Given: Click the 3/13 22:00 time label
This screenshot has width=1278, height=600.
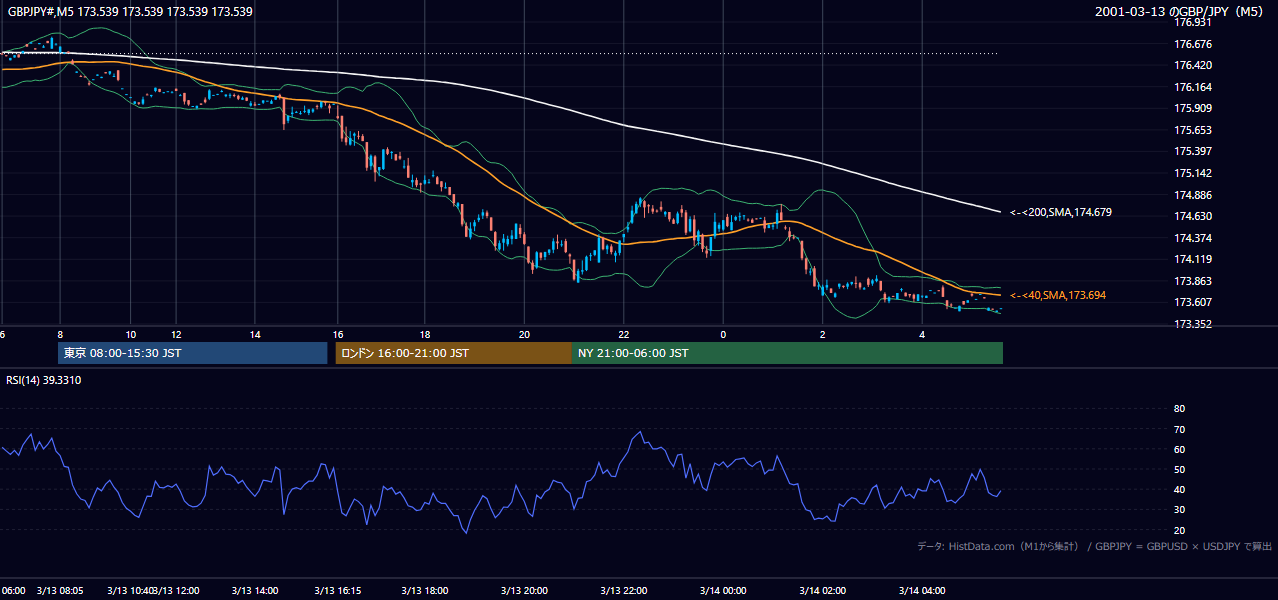Looking at the screenshot, I should click(x=623, y=591).
